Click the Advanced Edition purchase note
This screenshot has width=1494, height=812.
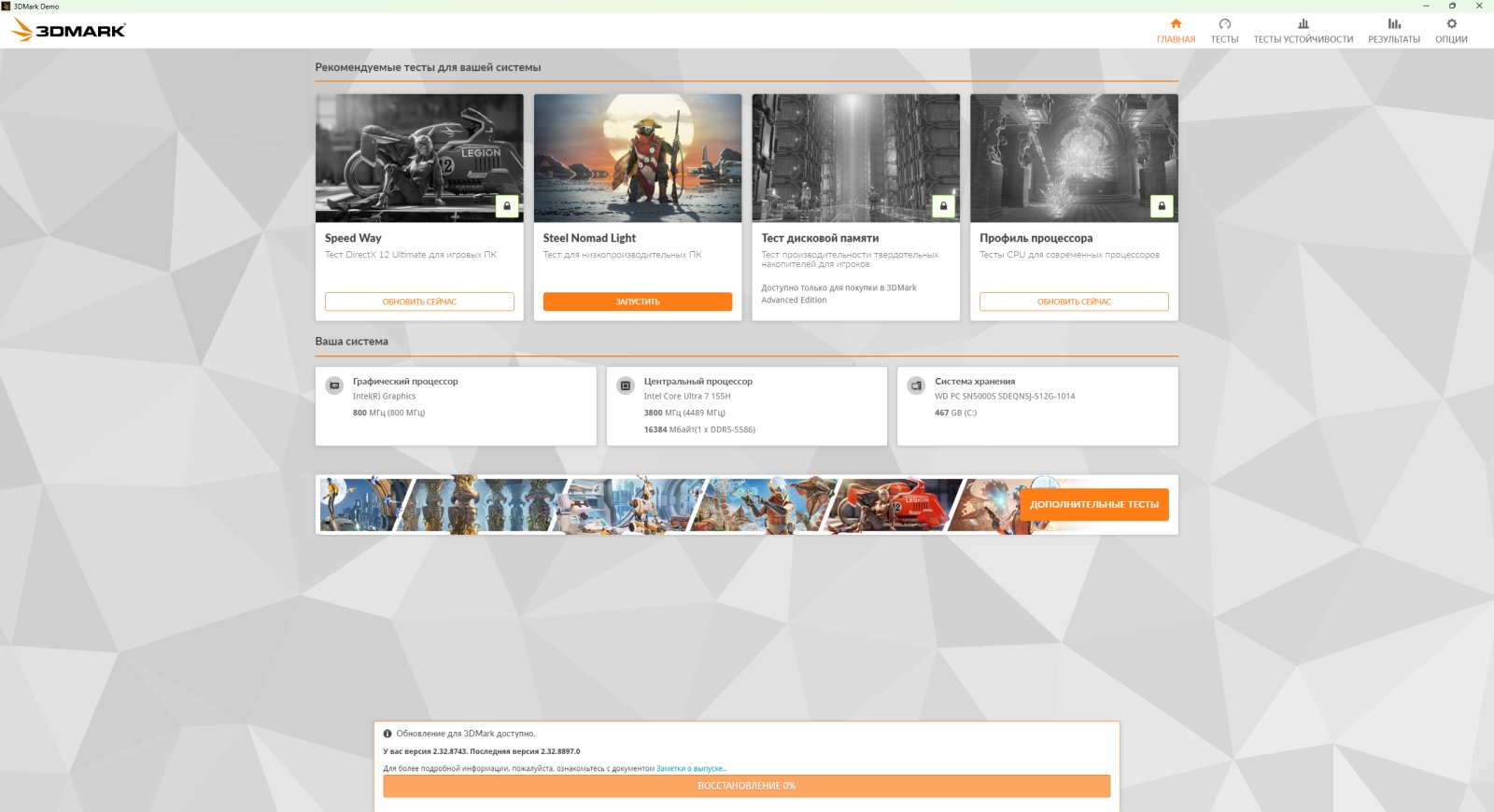point(839,294)
